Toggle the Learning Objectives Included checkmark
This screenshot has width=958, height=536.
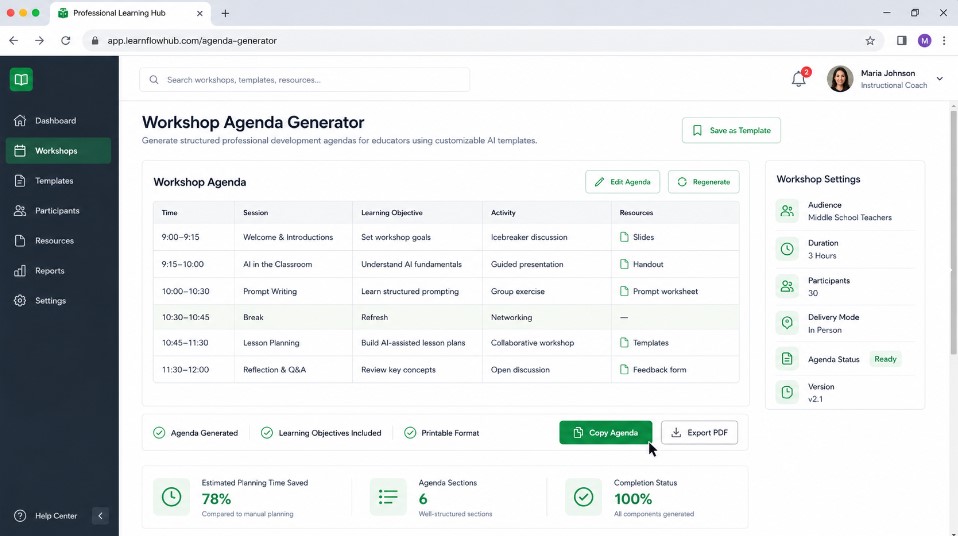click(x=267, y=433)
